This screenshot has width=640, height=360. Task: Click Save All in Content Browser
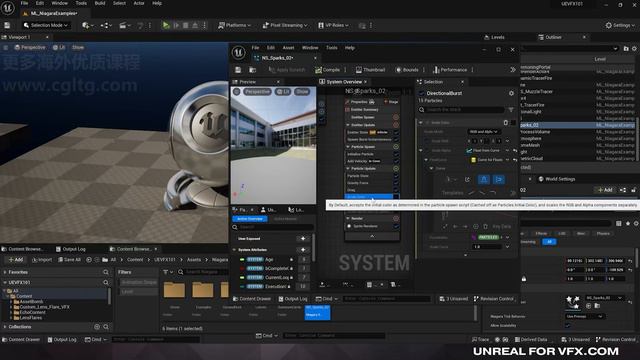[69, 260]
